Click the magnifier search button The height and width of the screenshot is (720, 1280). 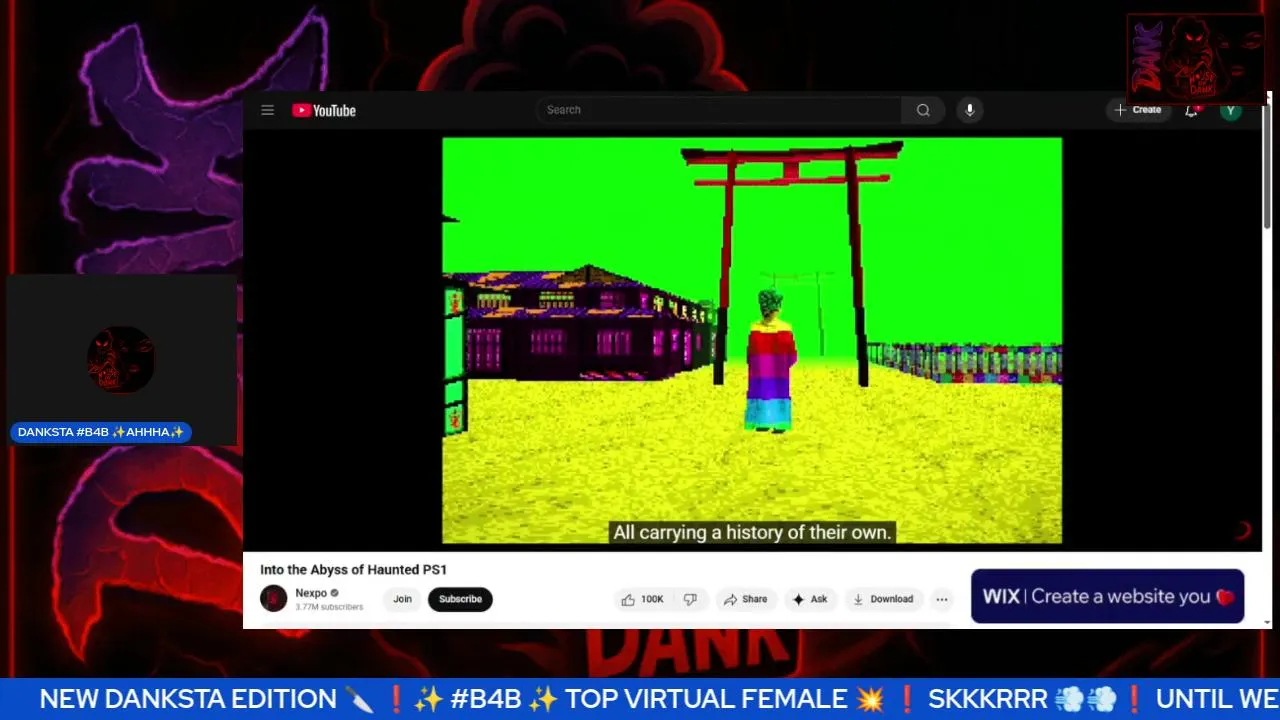[x=923, y=110]
